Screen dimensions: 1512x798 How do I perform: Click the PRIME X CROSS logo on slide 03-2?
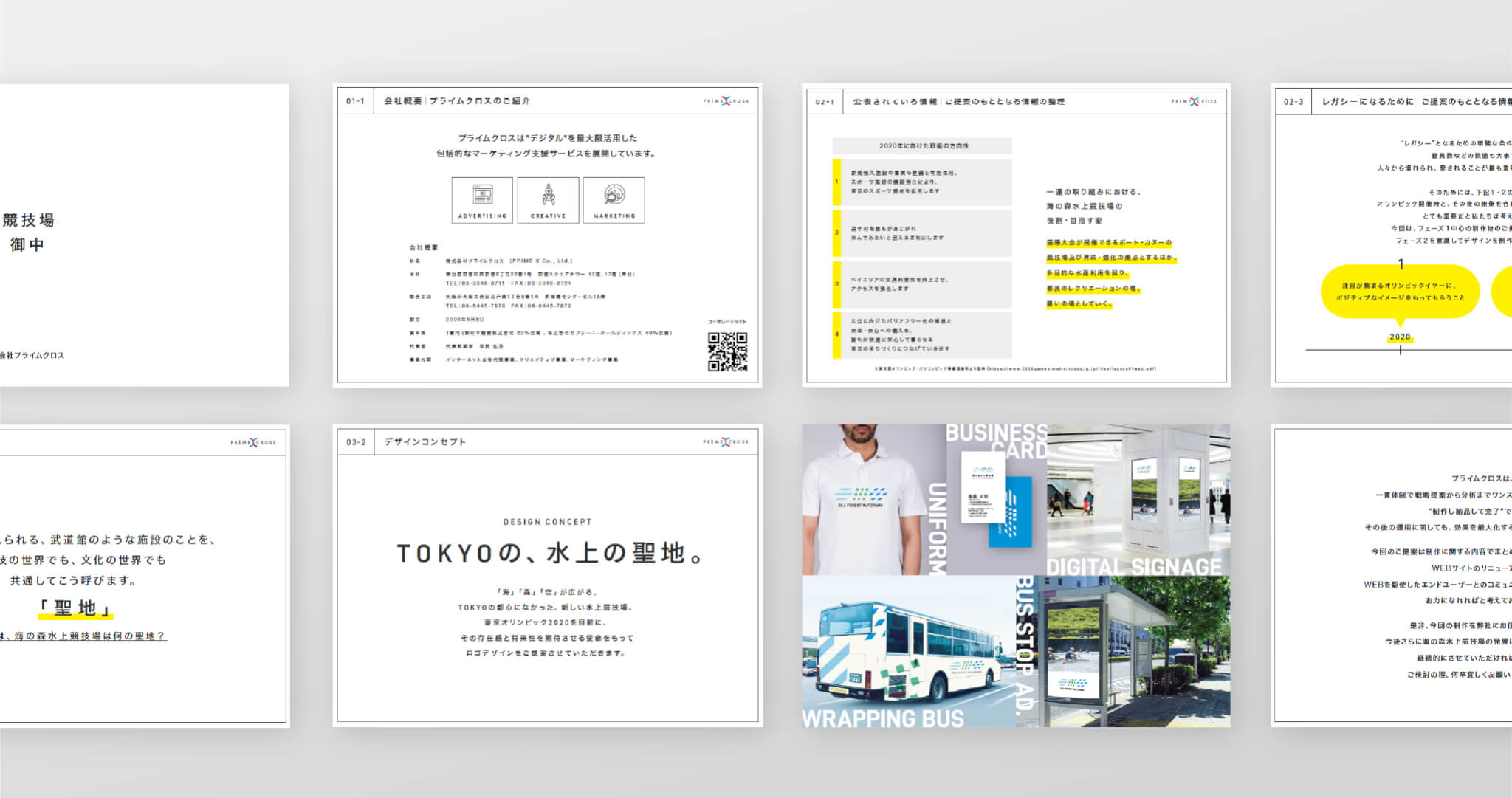(726, 442)
